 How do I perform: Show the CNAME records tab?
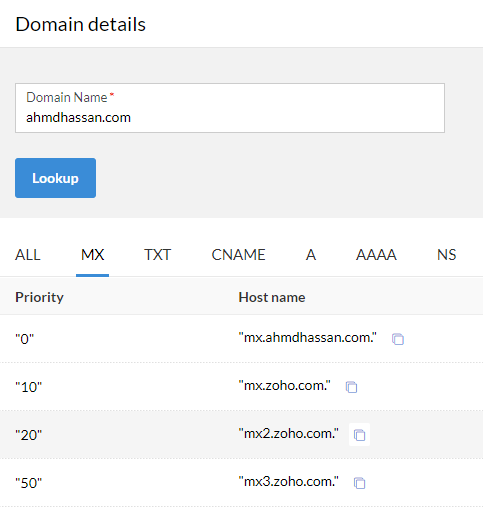click(x=238, y=255)
